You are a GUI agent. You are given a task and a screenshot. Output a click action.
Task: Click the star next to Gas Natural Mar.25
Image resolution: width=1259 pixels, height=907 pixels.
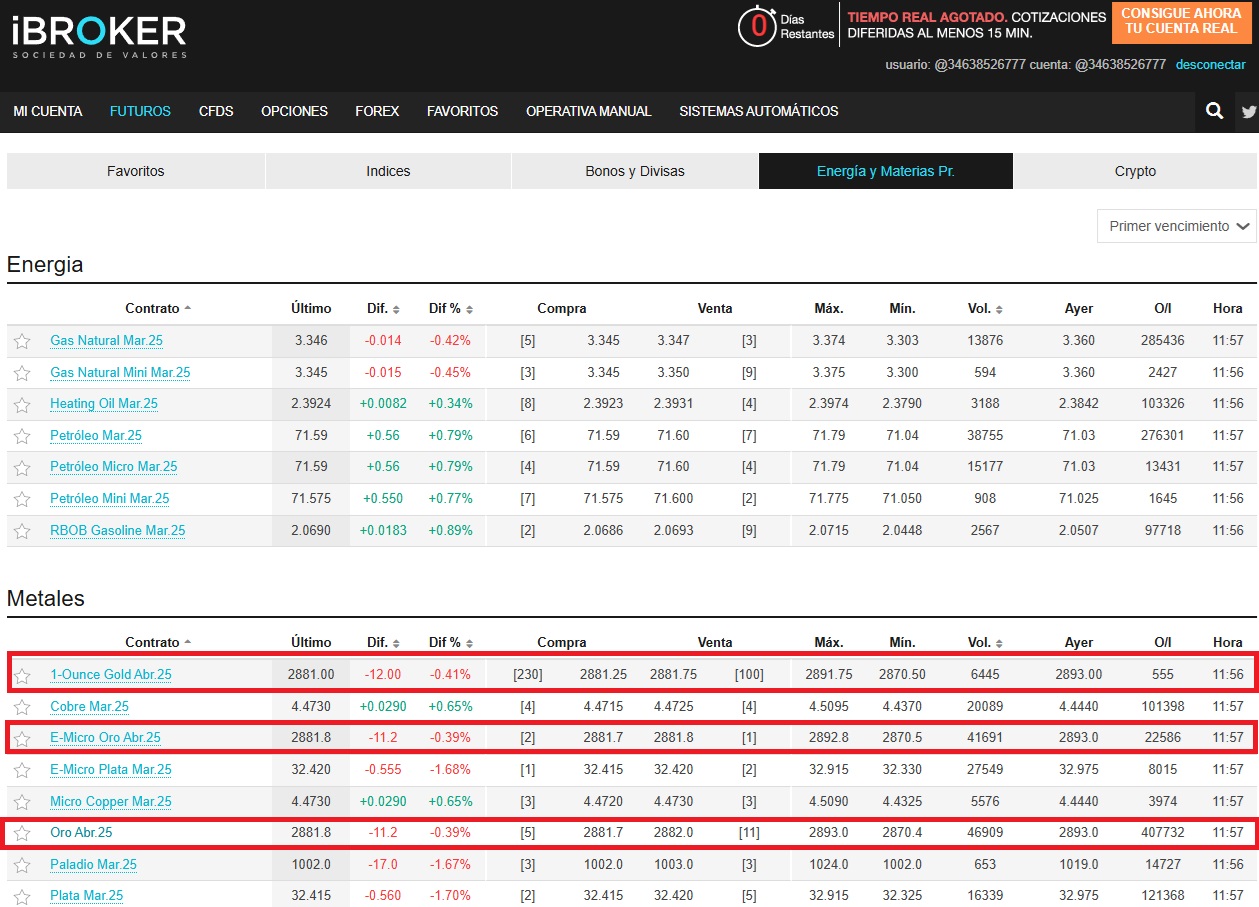(22, 340)
